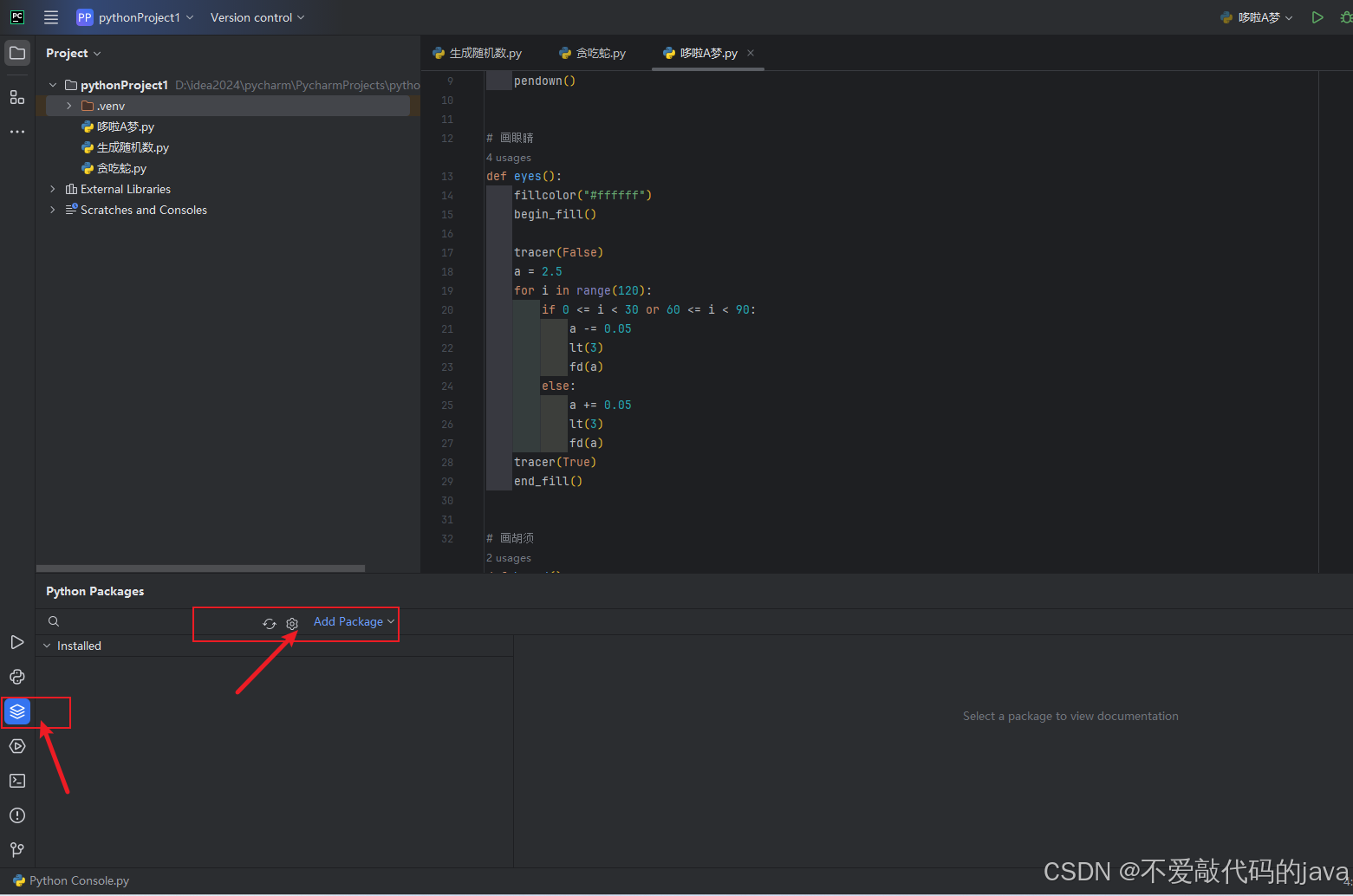
Task: Switch to the 贪吃蛇.py editor tab
Action: coord(599,52)
